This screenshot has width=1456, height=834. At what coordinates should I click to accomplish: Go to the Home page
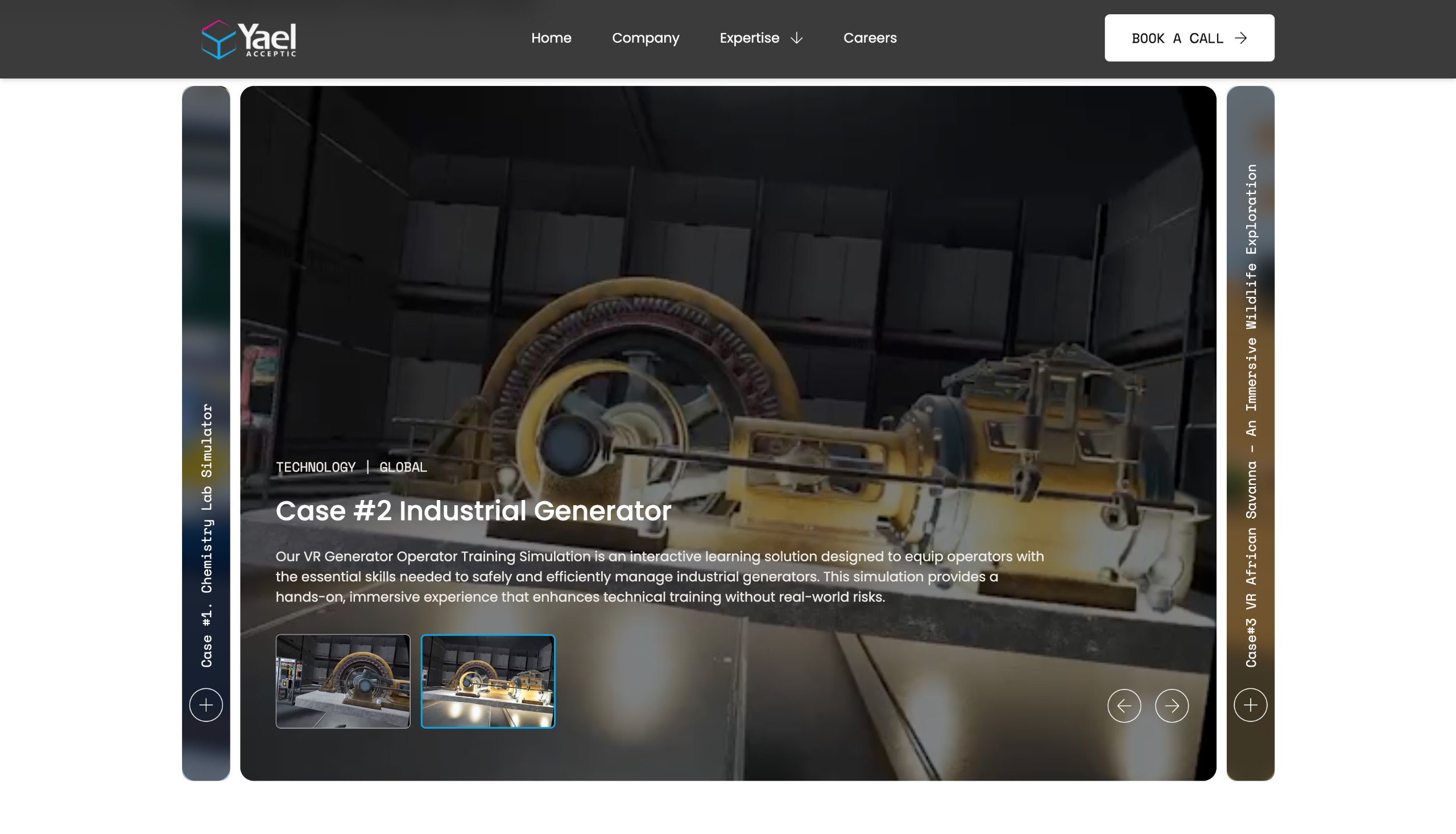551,38
